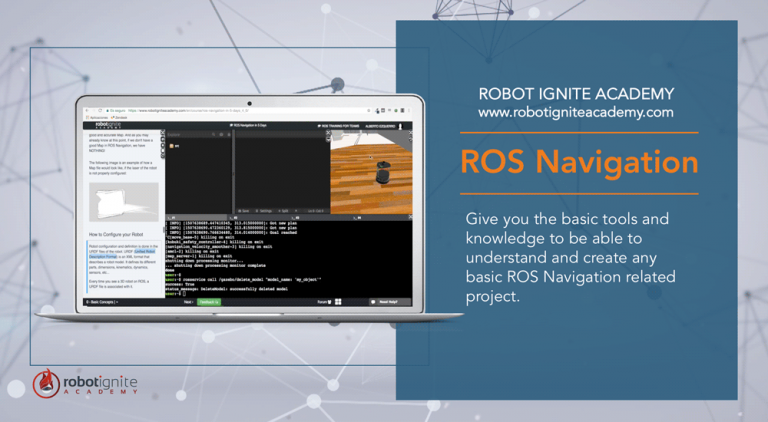Click the robot in the simulation view
The height and width of the screenshot is (422, 768).
383,173
